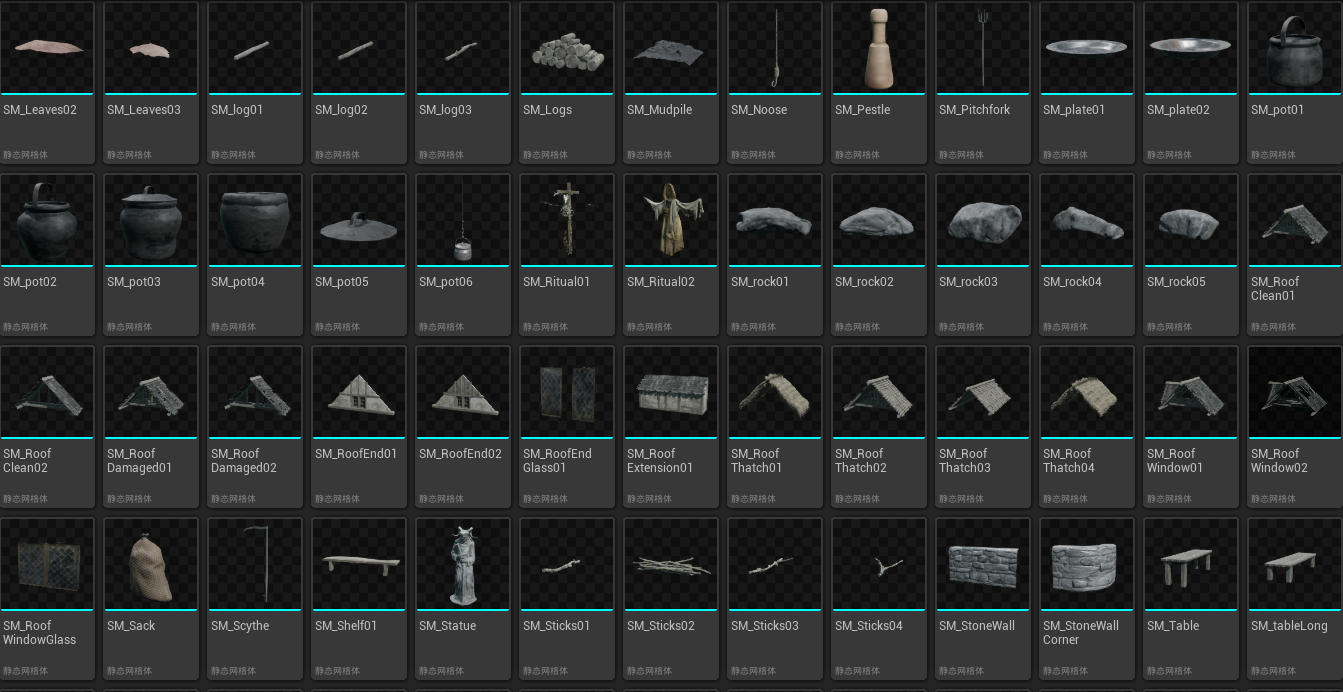The image size is (1343, 692).
Task: Select the "SM_rock01" label
Action: (760, 282)
